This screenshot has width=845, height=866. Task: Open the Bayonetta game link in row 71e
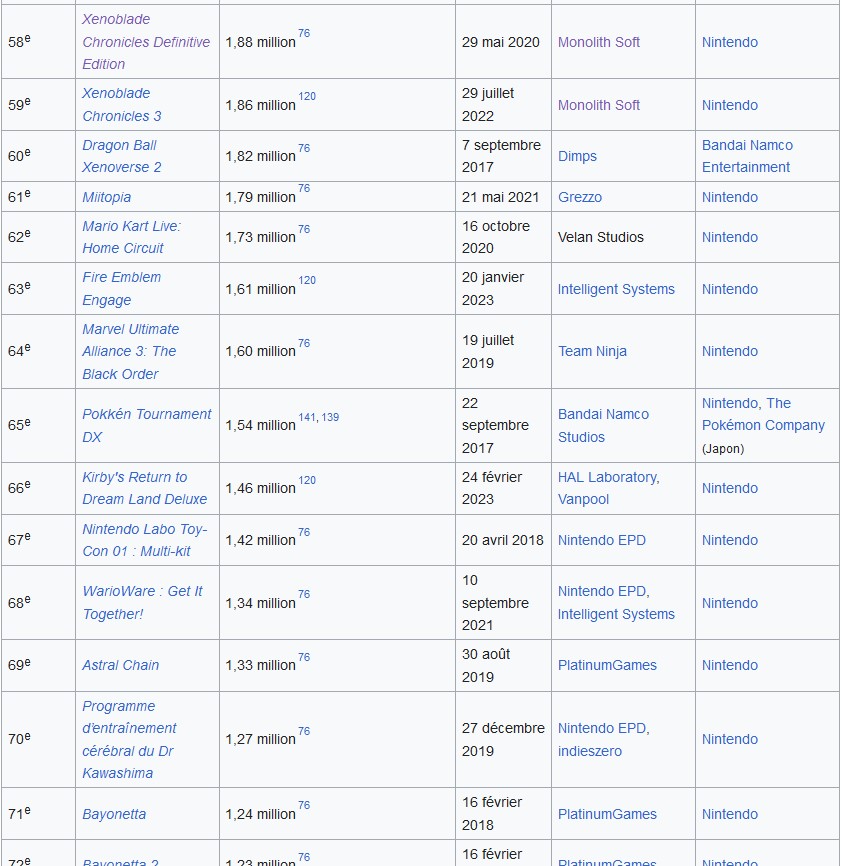click(114, 814)
